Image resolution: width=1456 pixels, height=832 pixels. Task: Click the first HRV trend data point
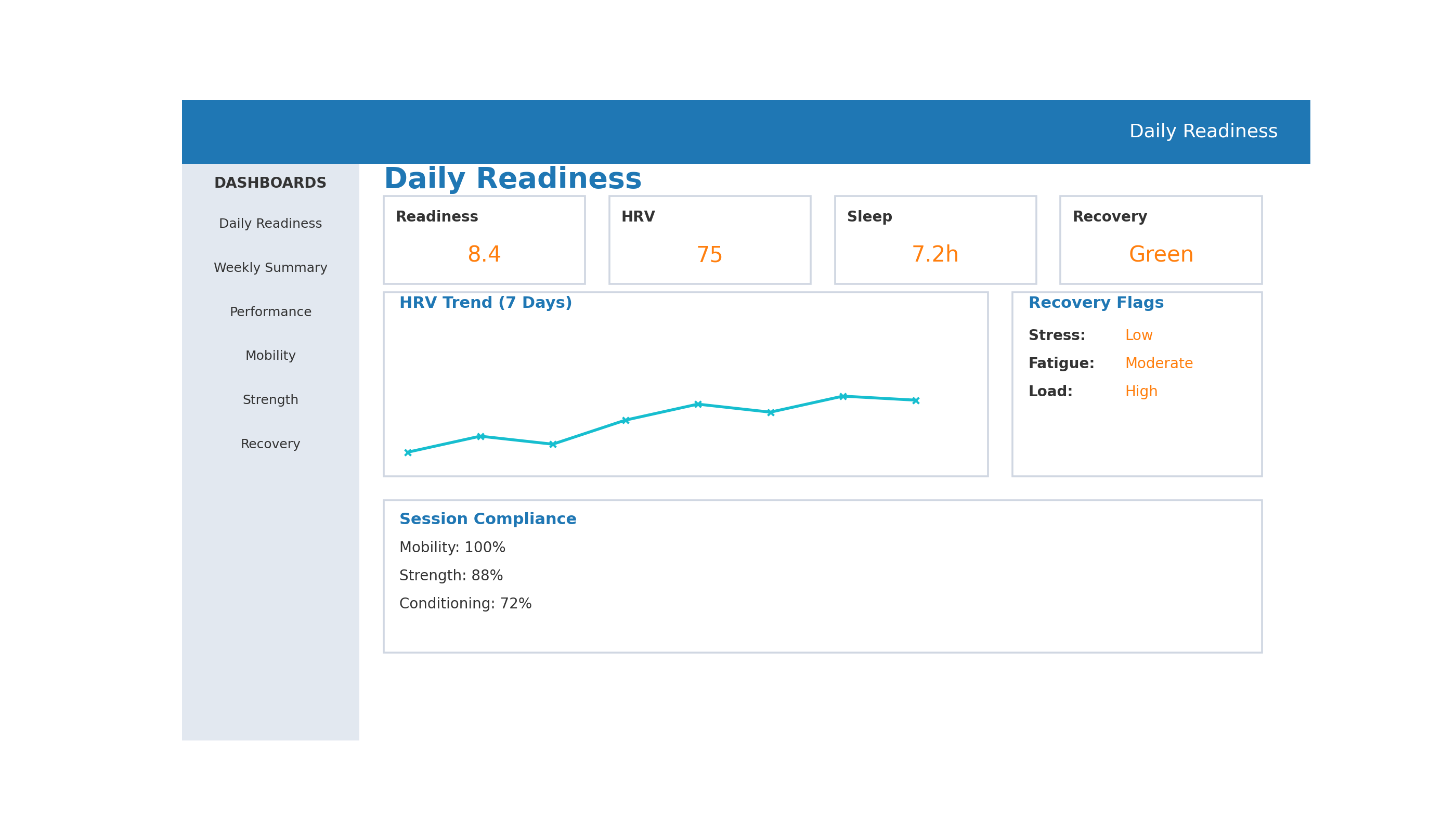(408, 452)
